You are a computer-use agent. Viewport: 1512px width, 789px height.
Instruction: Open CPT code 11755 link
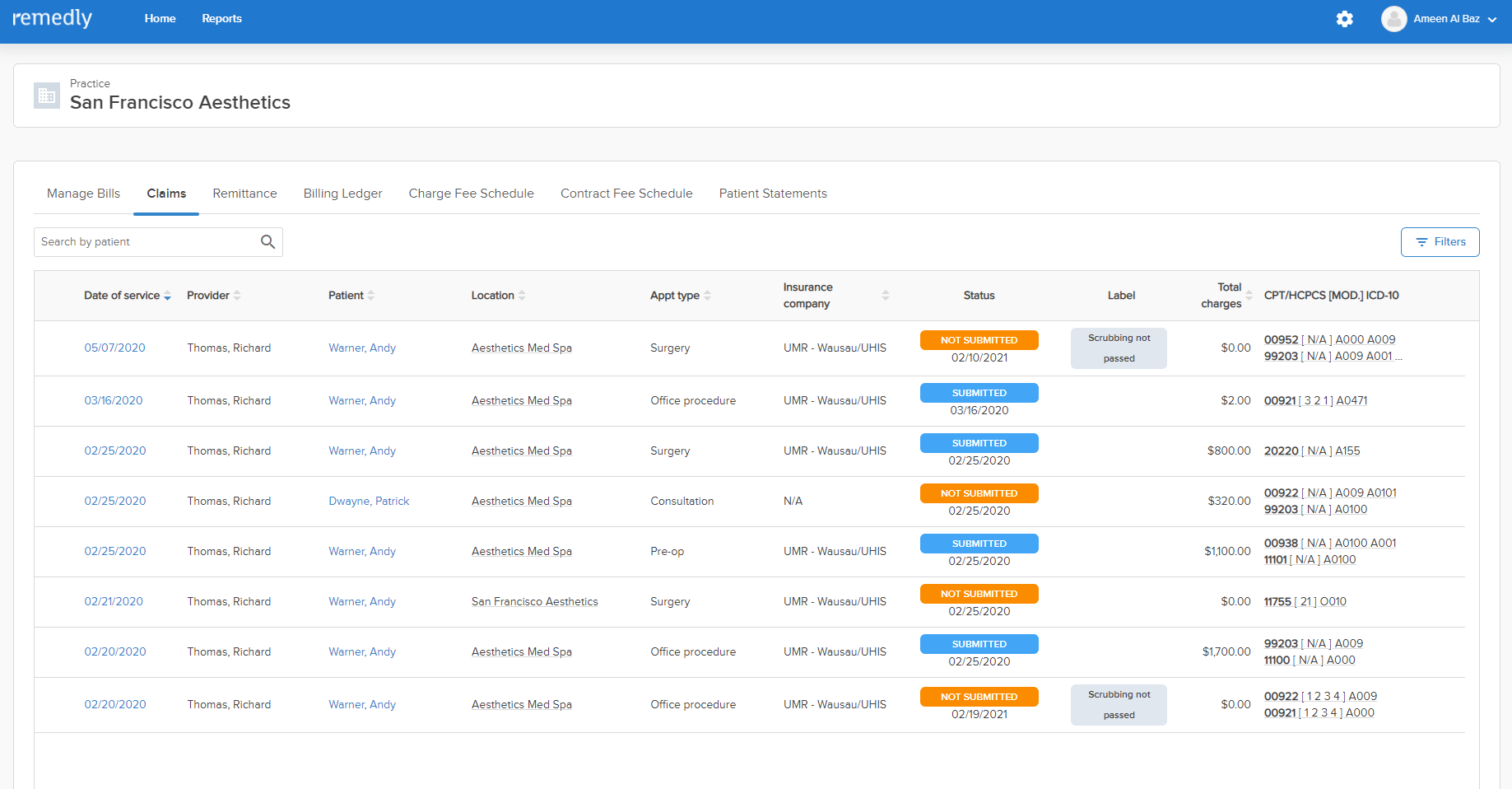[1305, 602]
